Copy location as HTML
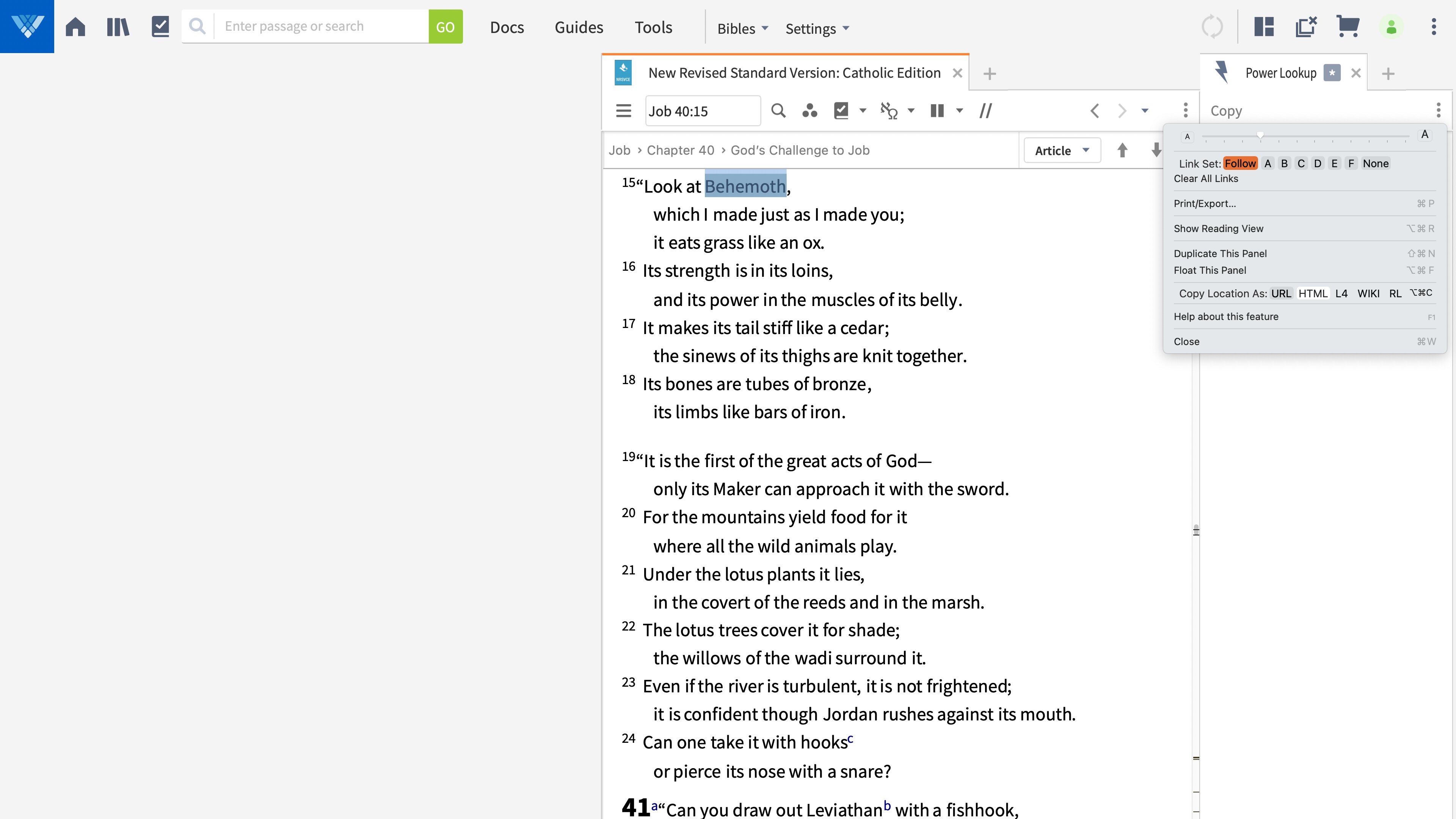The image size is (1456, 819). tap(1312, 293)
